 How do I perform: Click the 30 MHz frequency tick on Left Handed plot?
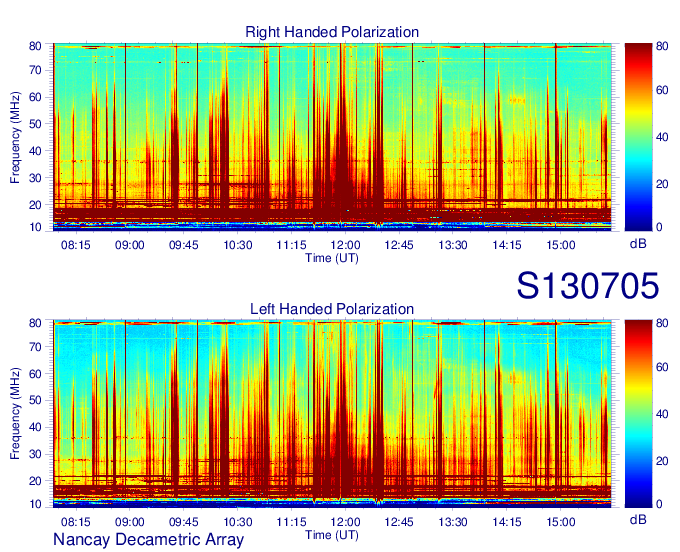(35, 454)
